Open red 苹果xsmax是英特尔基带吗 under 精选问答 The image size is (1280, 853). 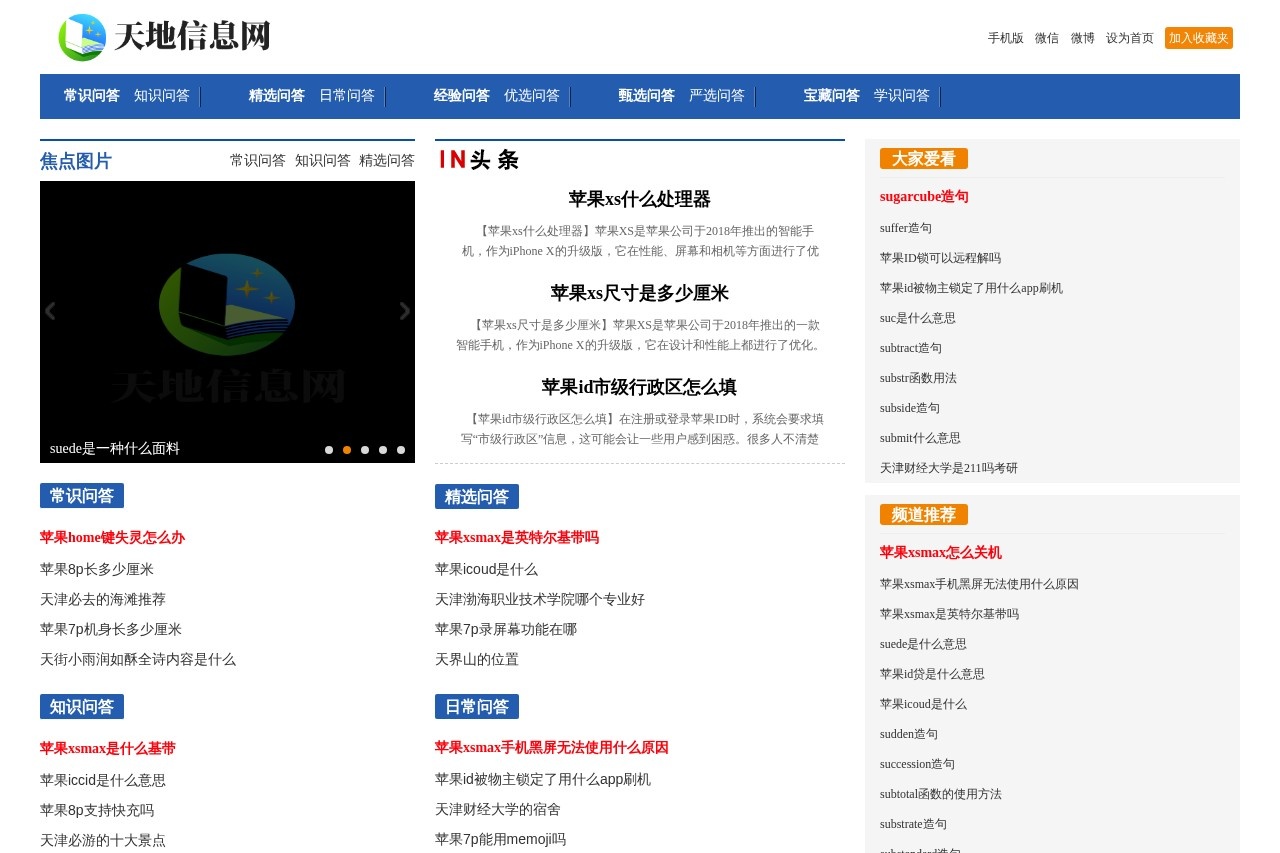pyautogui.click(x=517, y=538)
